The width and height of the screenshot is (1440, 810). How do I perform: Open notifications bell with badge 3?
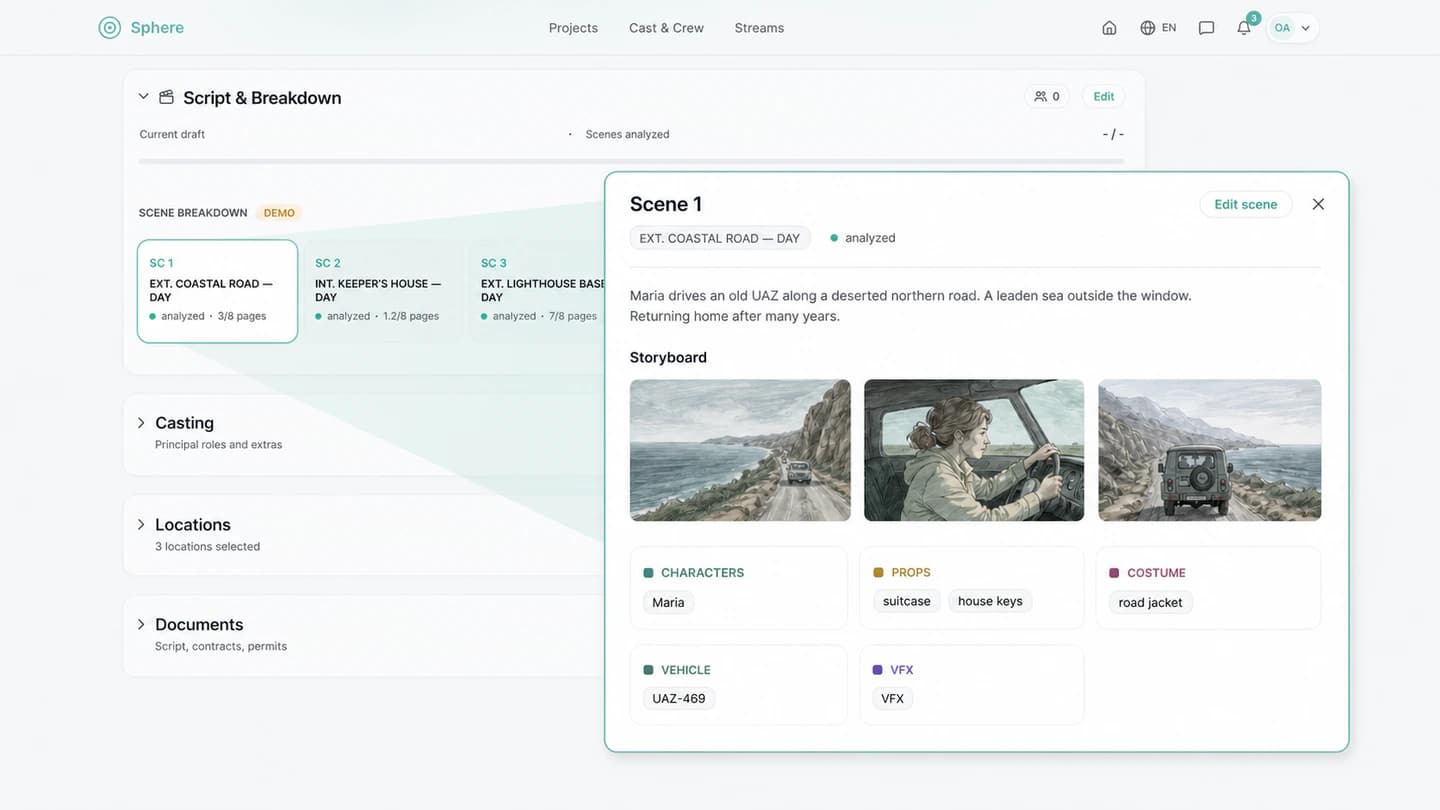point(1245,27)
